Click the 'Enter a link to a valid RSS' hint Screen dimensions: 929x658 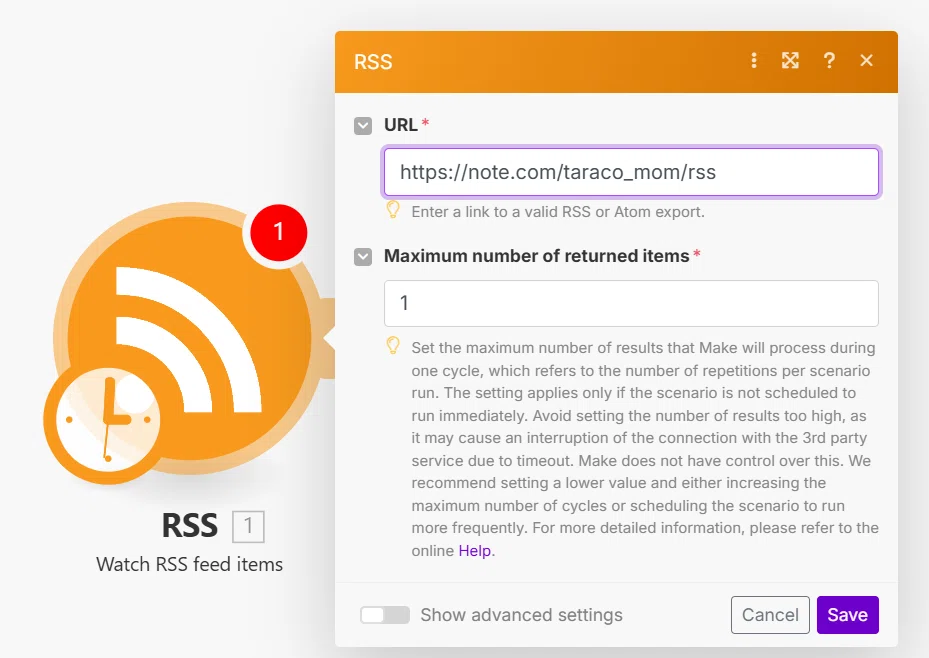click(558, 212)
